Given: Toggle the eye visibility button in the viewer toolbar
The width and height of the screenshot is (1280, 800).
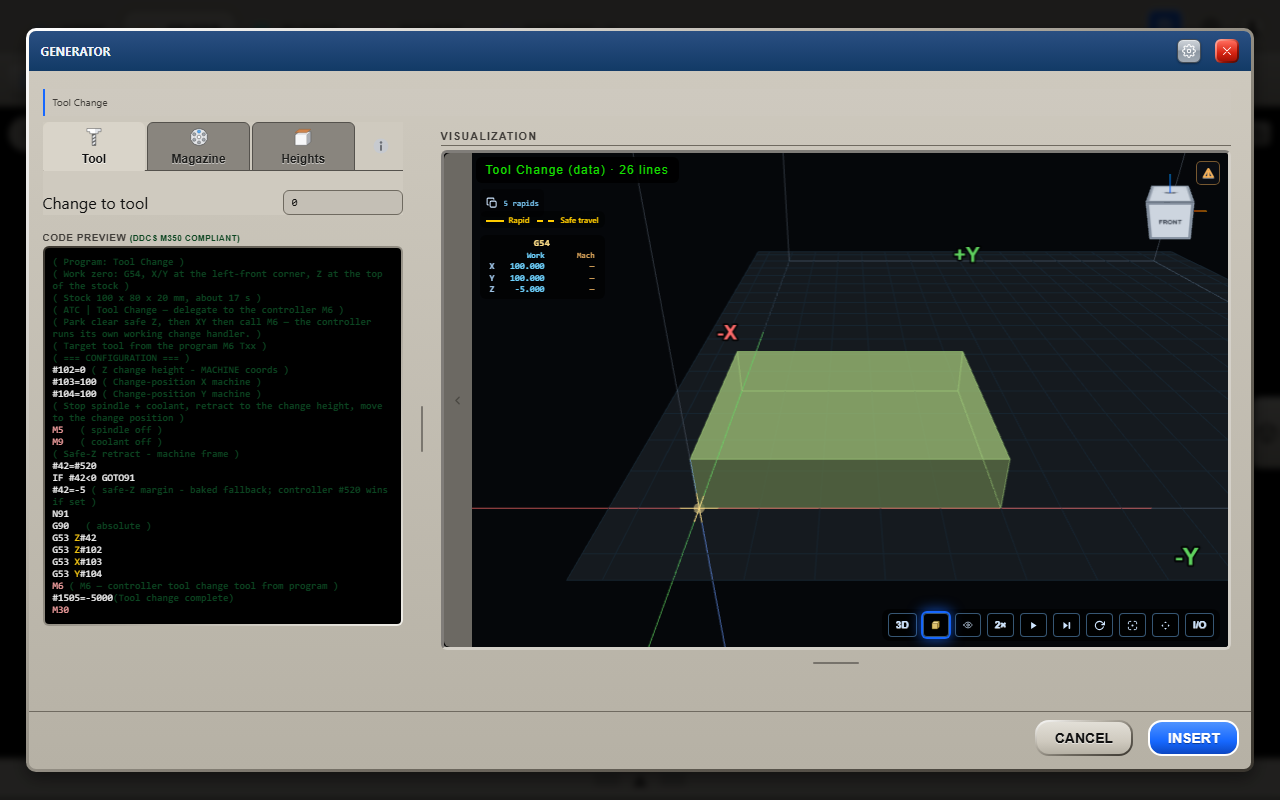Looking at the screenshot, I should 967,625.
